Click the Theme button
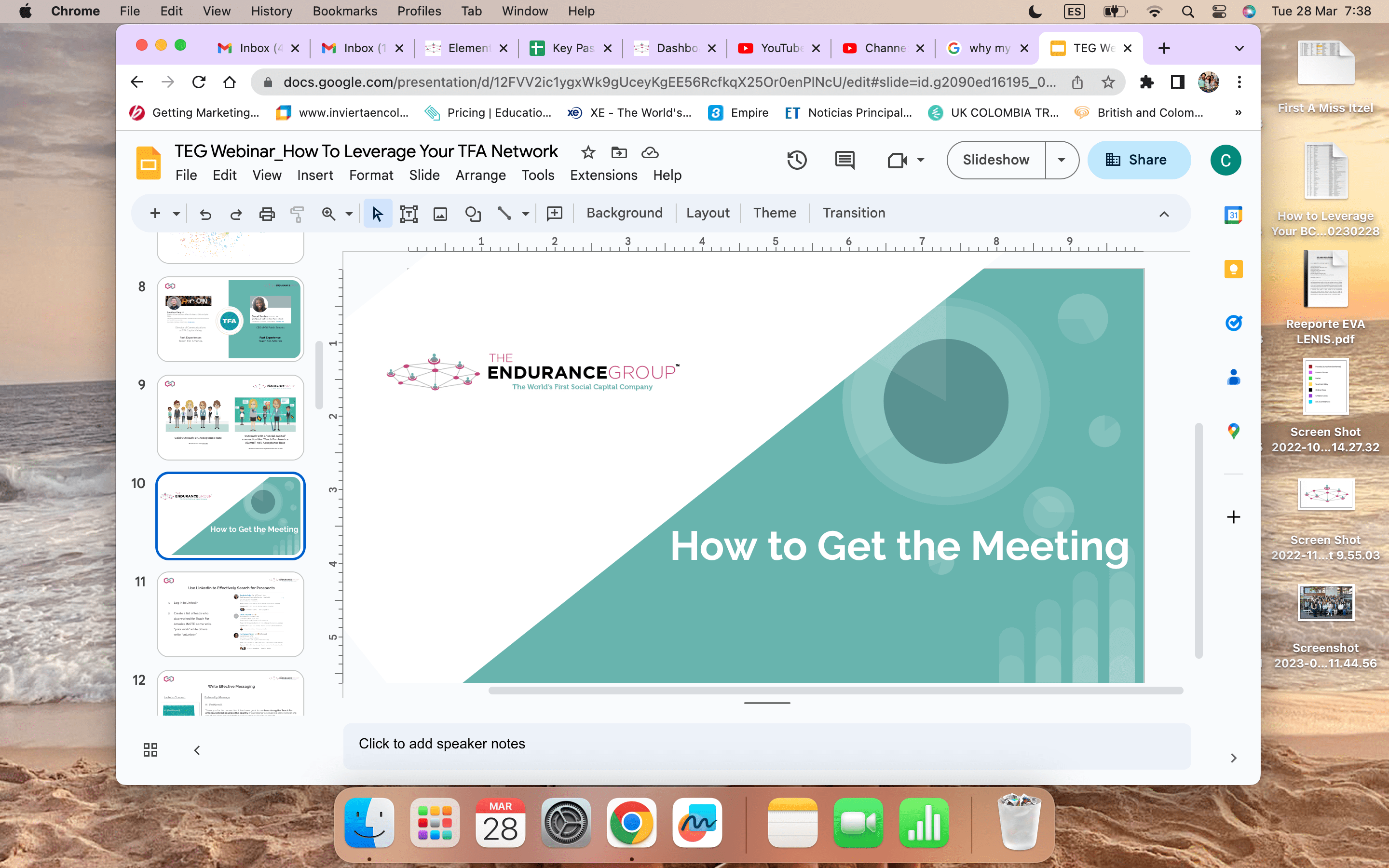The height and width of the screenshot is (868, 1389). (774, 213)
